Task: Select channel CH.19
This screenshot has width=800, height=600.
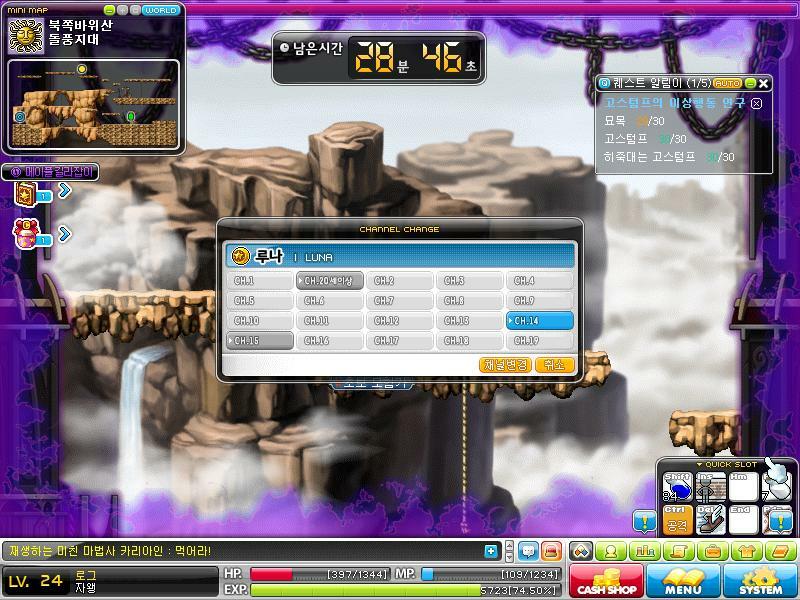Action: (x=540, y=340)
